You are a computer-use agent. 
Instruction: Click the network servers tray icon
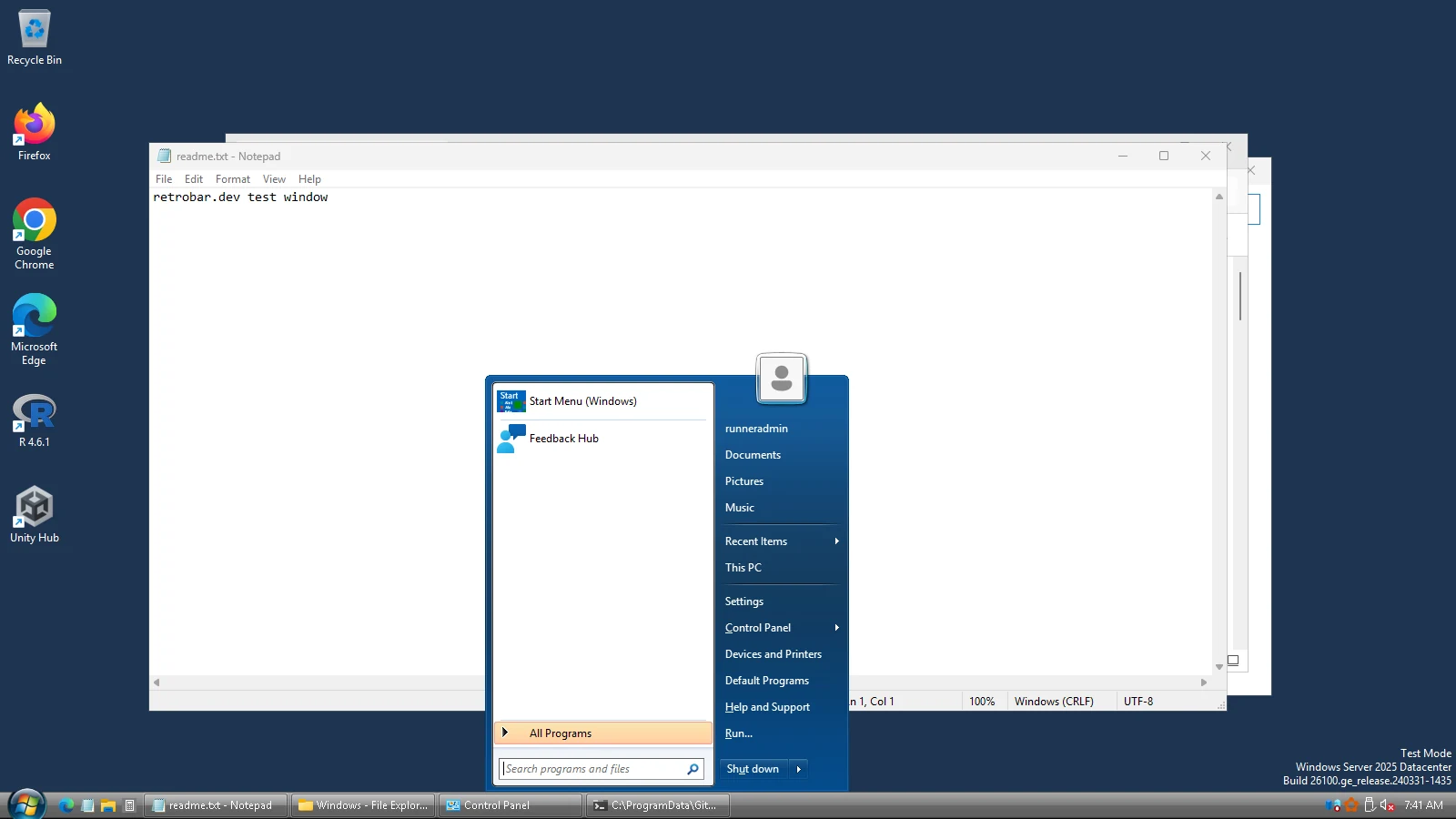pos(1333,805)
